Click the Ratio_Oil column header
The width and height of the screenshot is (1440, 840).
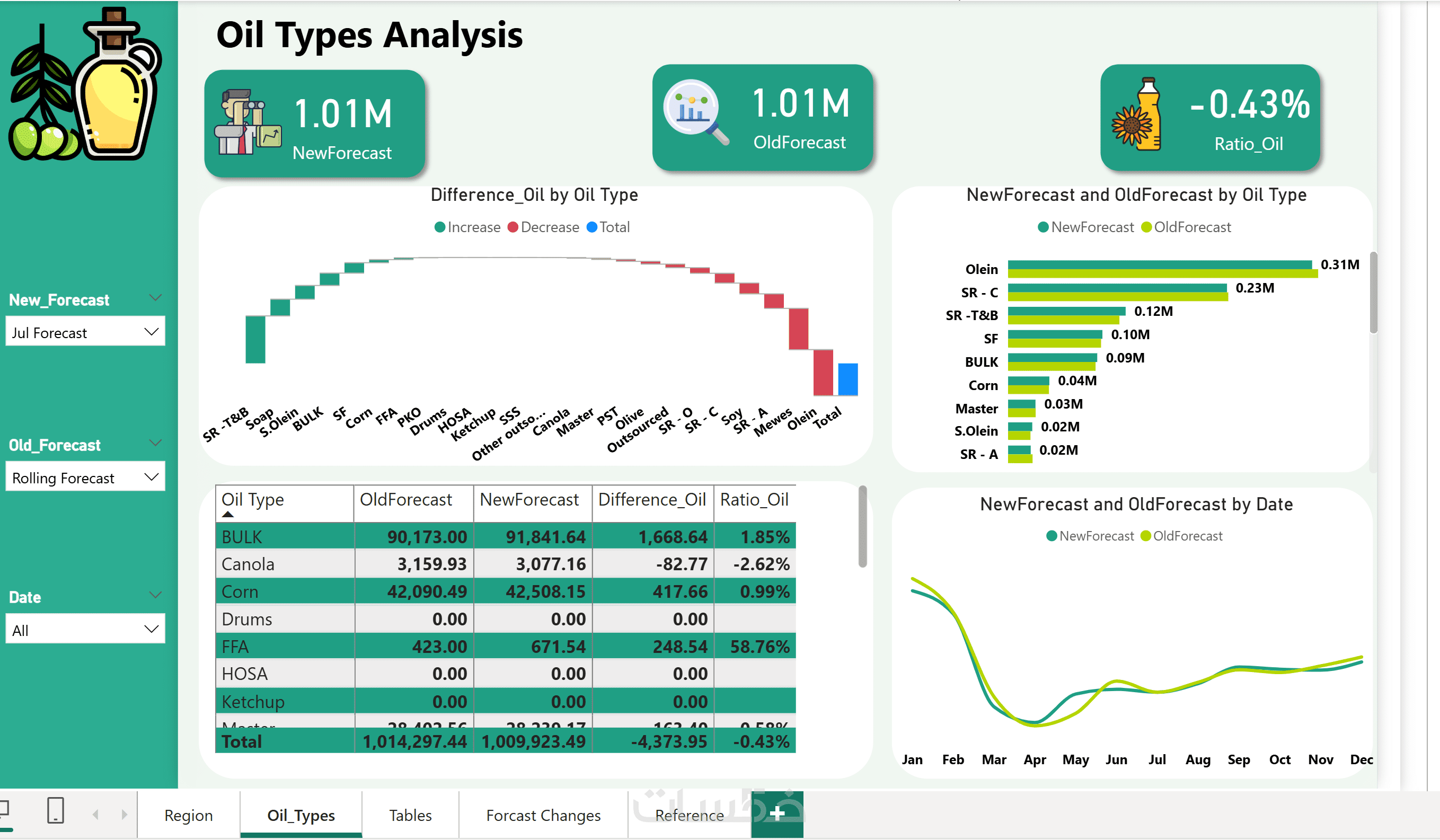pyautogui.click(x=754, y=499)
